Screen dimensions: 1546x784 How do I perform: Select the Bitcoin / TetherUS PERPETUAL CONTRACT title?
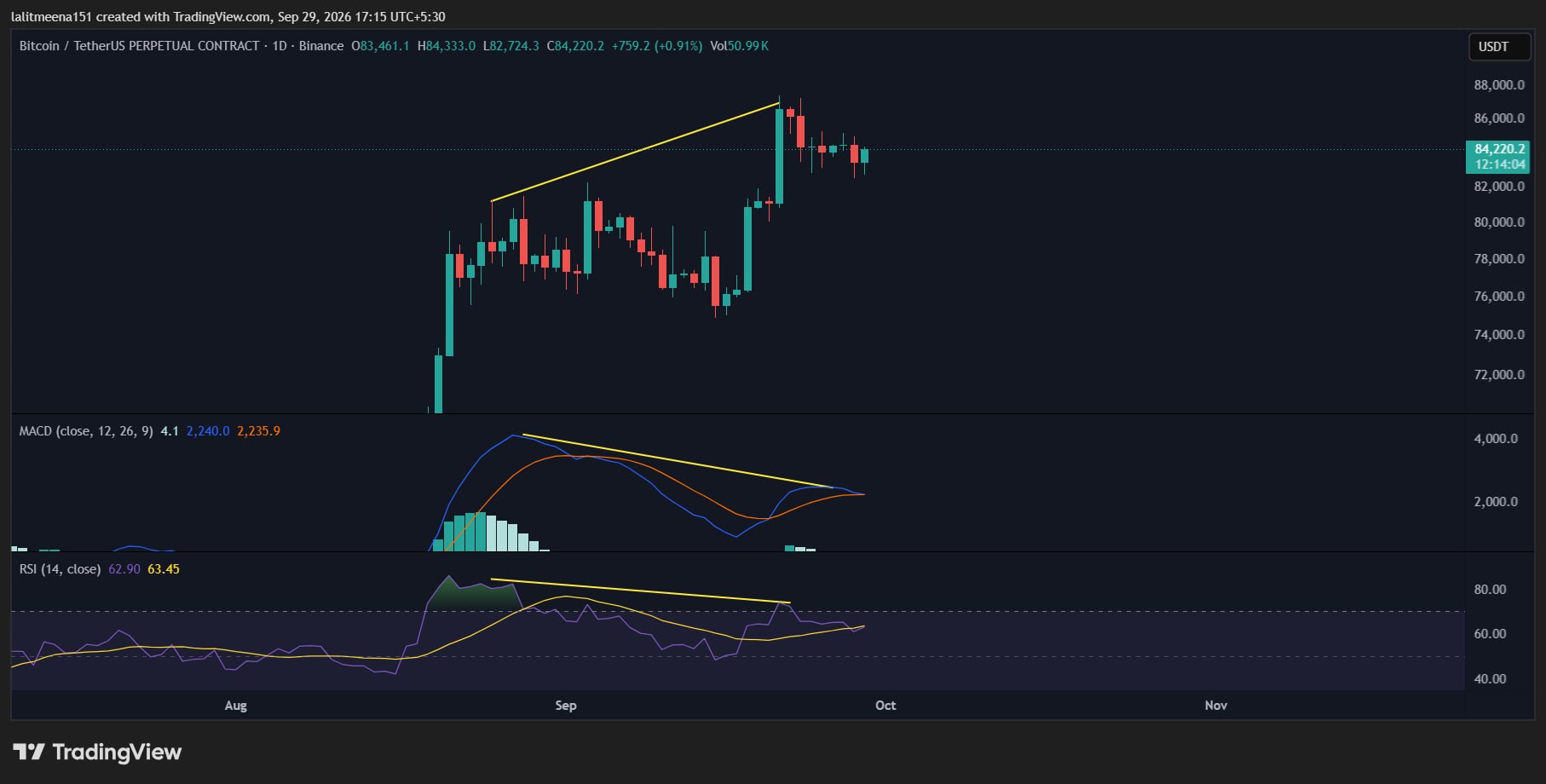click(x=139, y=46)
